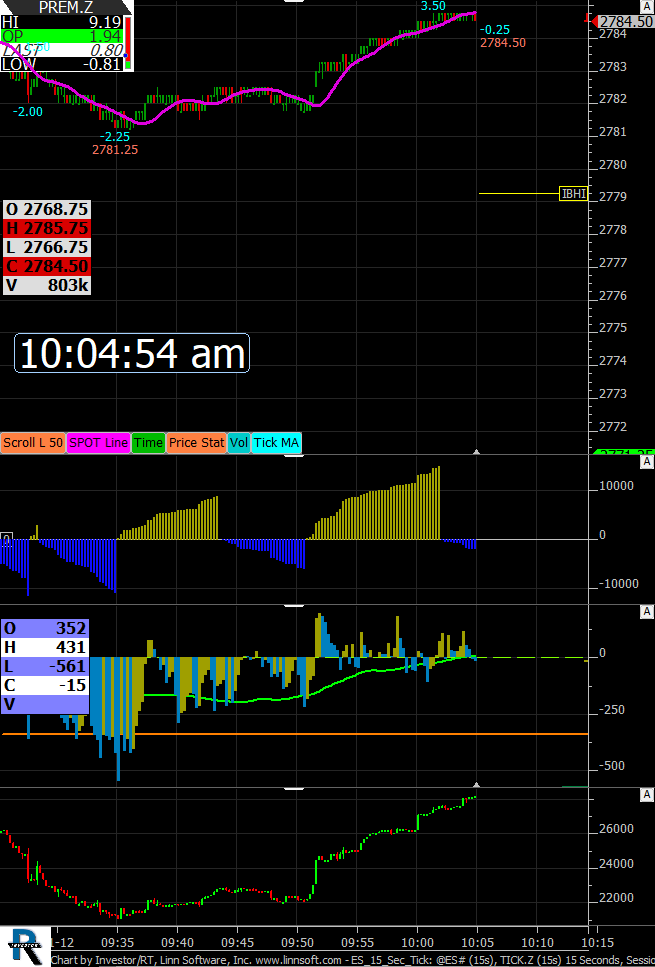The height and width of the screenshot is (967, 655).
Task: Click the LAST 0.80 row
Action: pyautogui.click(x=62, y=51)
